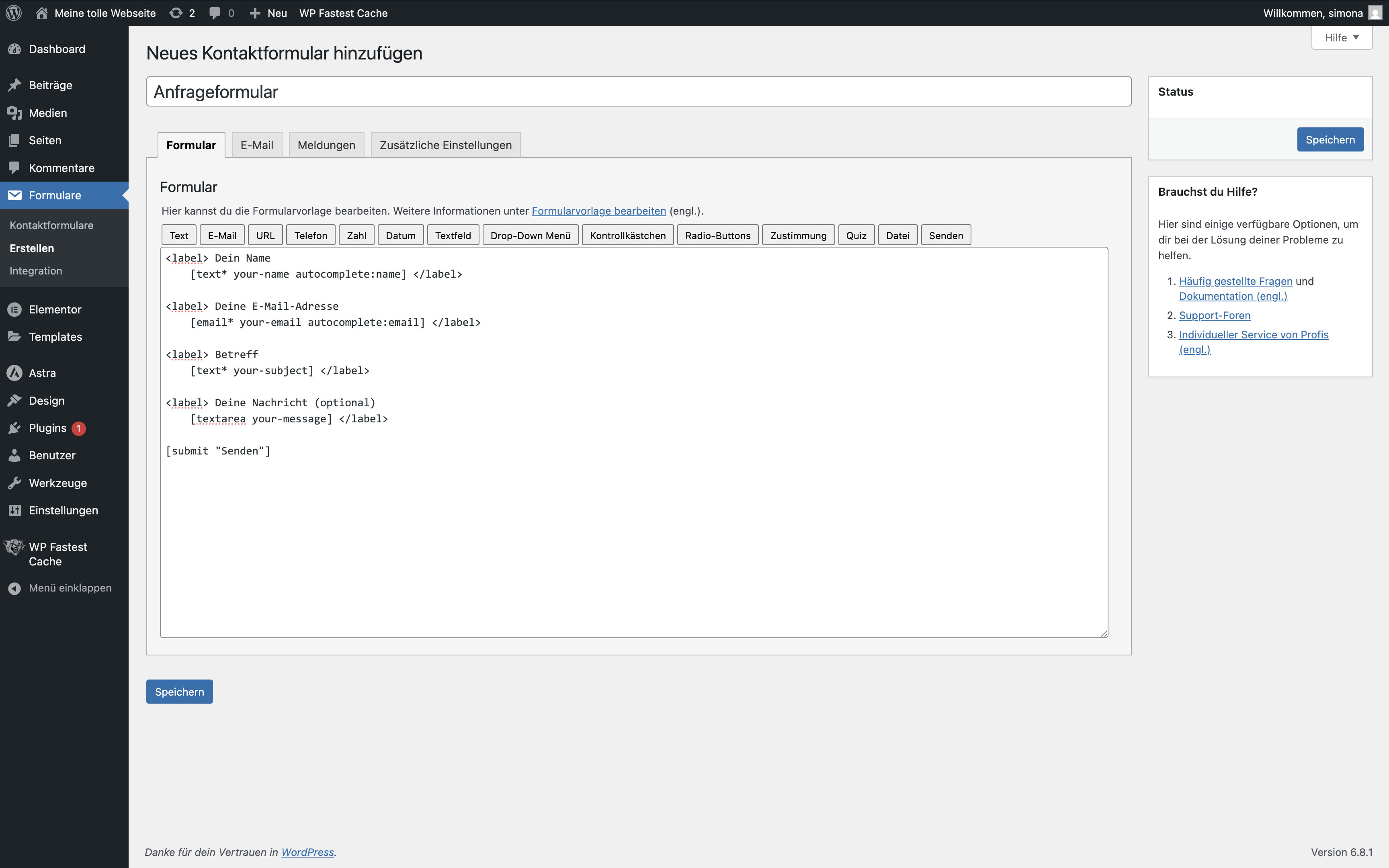Image resolution: width=1389 pixels, height=868 pixels.
Task: Click the Astra logo icon in sidebar
Action: (x=14, y=373)
